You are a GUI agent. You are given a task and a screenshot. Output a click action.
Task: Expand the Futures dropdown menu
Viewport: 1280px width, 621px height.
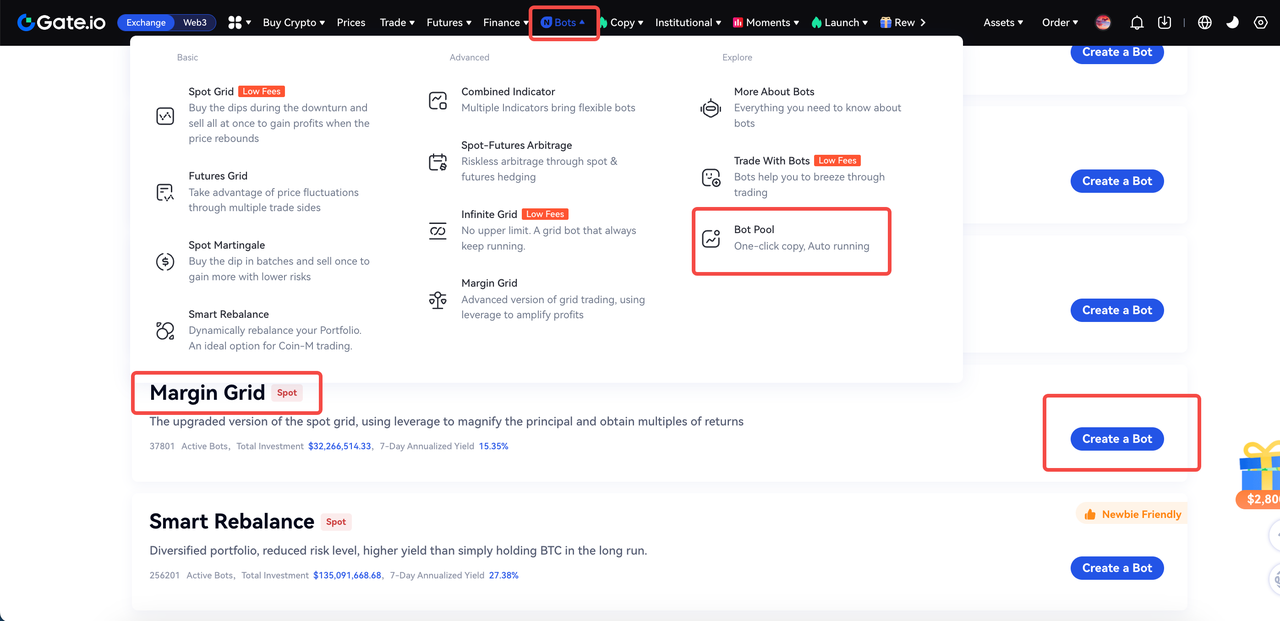448,22
